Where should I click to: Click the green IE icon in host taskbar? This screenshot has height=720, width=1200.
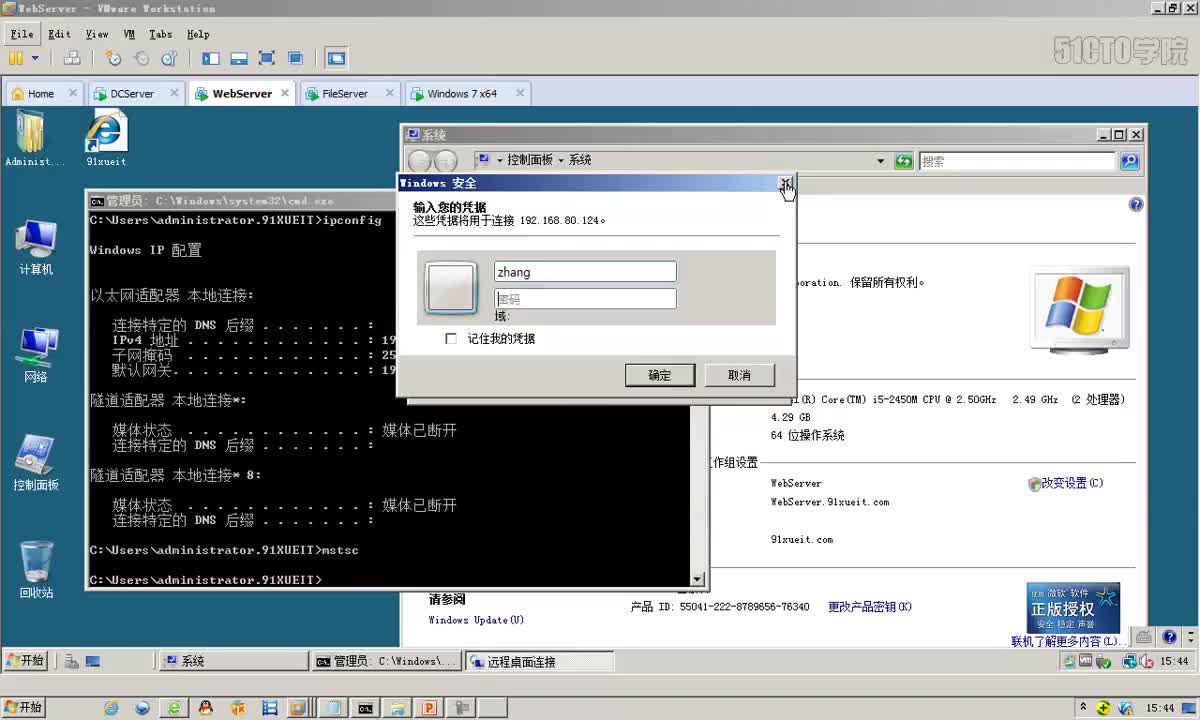(174, 708)
